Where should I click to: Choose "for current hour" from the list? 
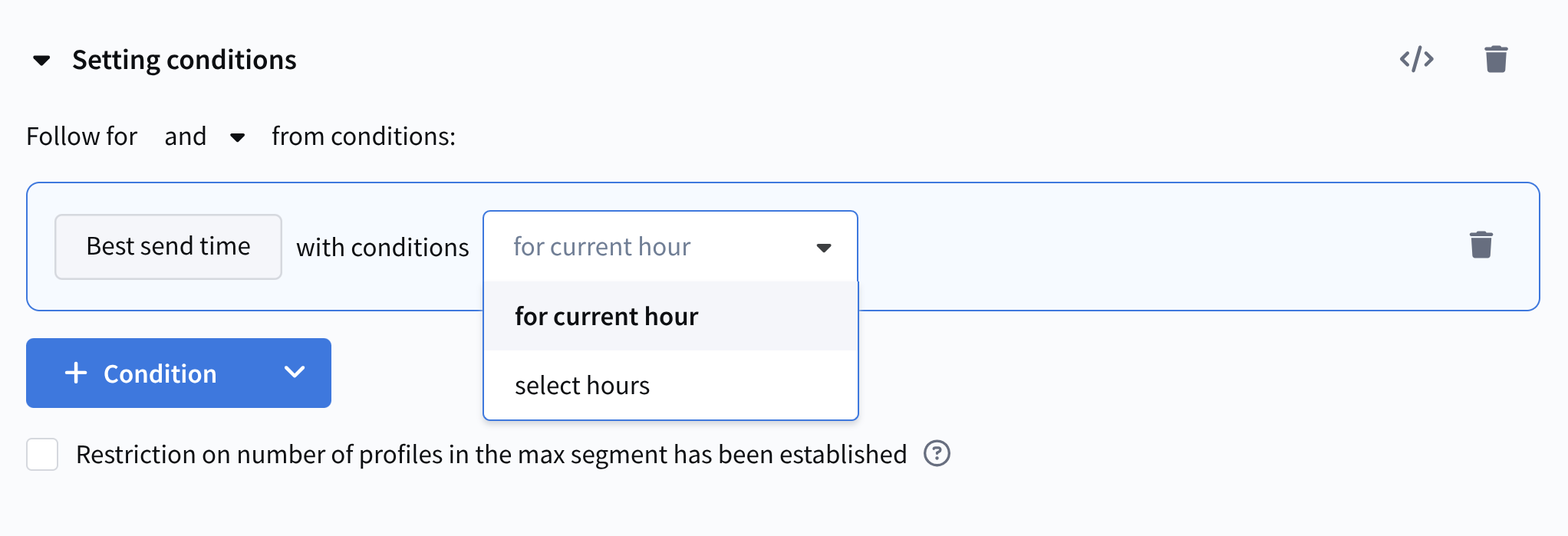(606, 317)
